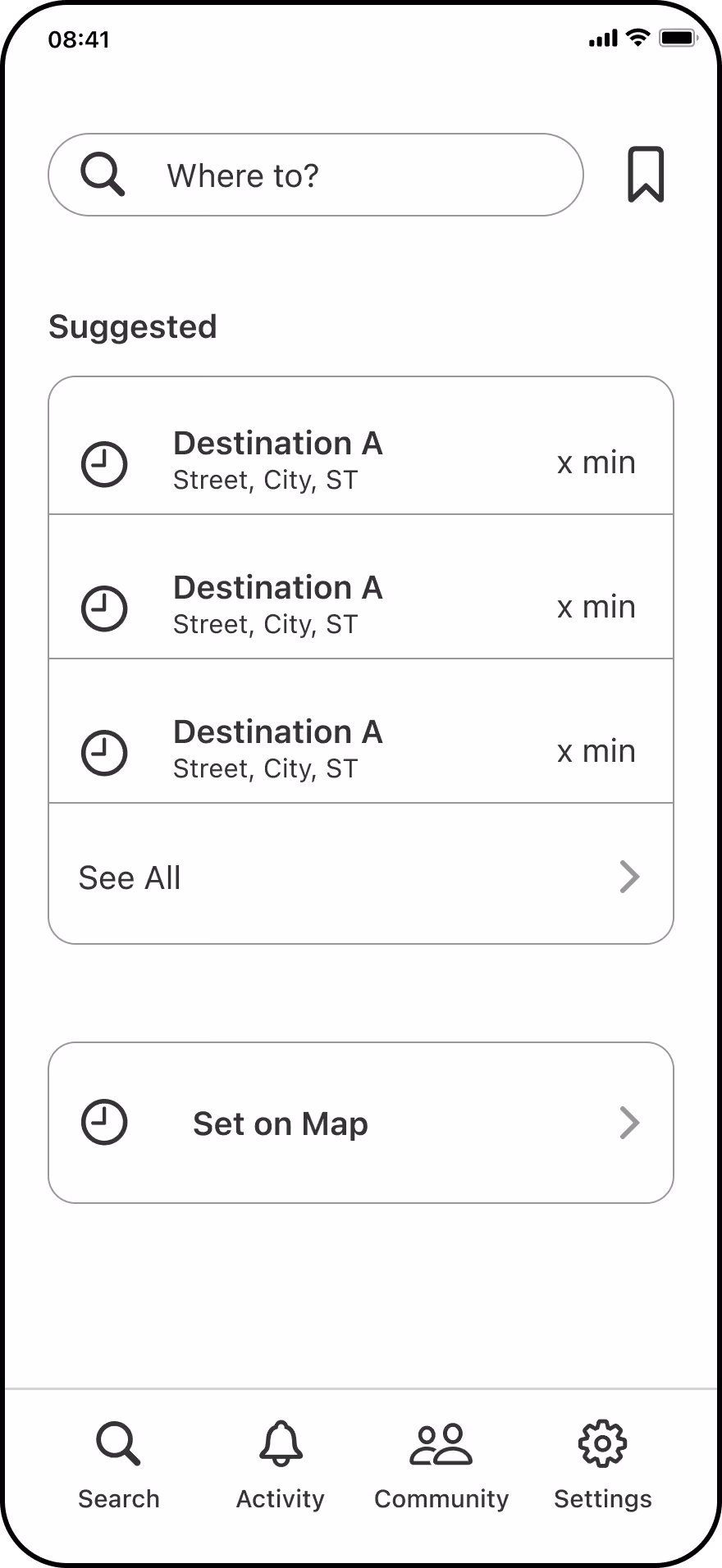Click clock icon of third destination
The height and width of the screenshot is (1568, 722).
point(104,753)
